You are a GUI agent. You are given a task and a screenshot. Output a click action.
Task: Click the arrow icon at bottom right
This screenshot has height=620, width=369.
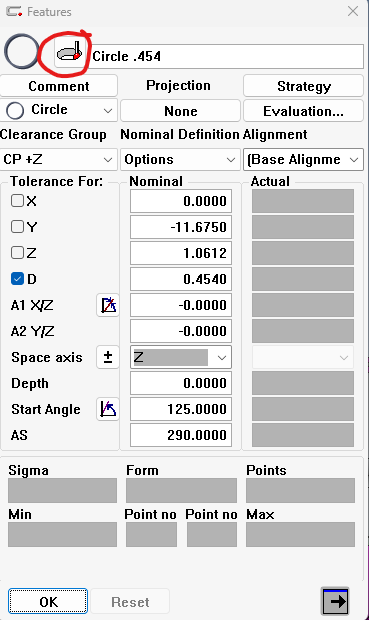coord(335,601)
